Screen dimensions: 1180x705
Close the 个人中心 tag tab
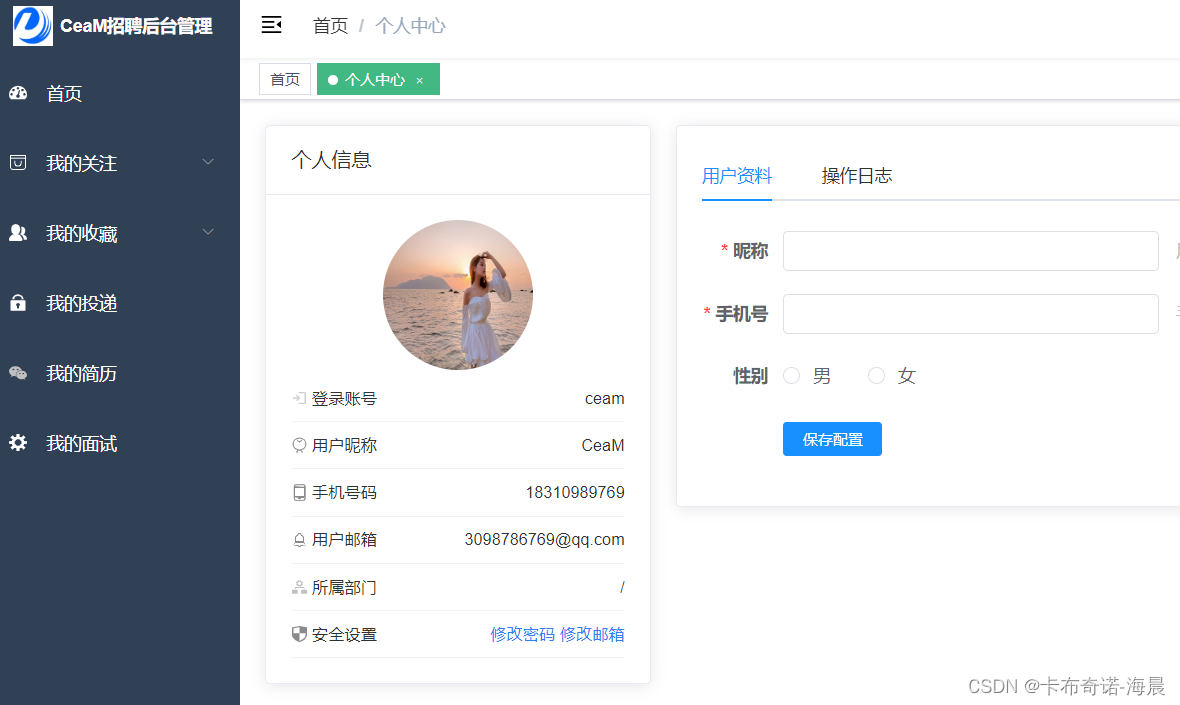click(420, 81)
